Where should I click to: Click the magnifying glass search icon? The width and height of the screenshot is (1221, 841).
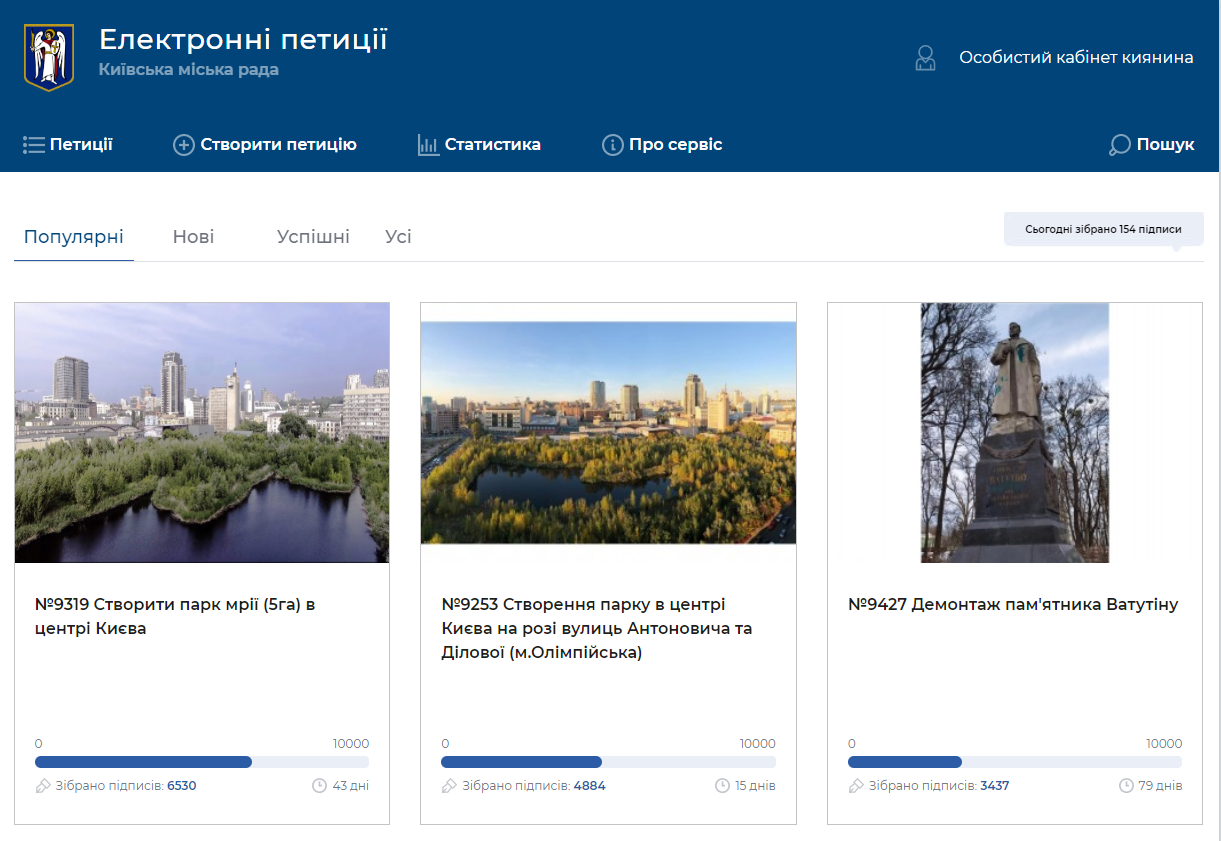[1119, 145]
